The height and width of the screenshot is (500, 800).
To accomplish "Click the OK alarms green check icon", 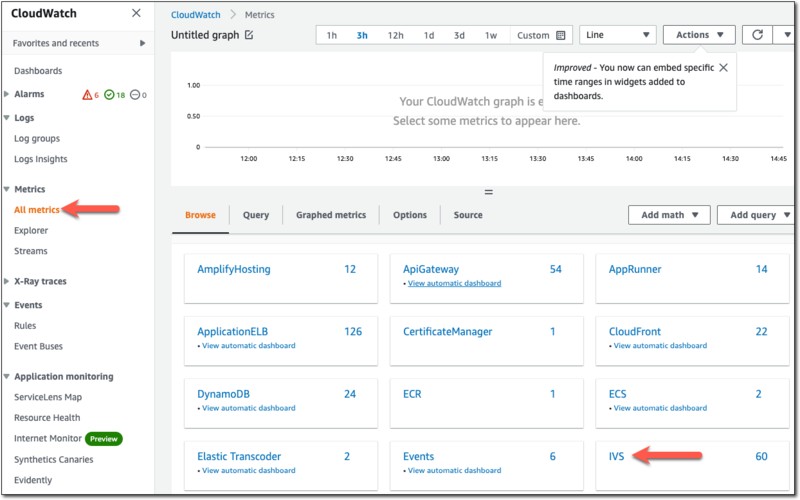I will (x=109, y=95).
